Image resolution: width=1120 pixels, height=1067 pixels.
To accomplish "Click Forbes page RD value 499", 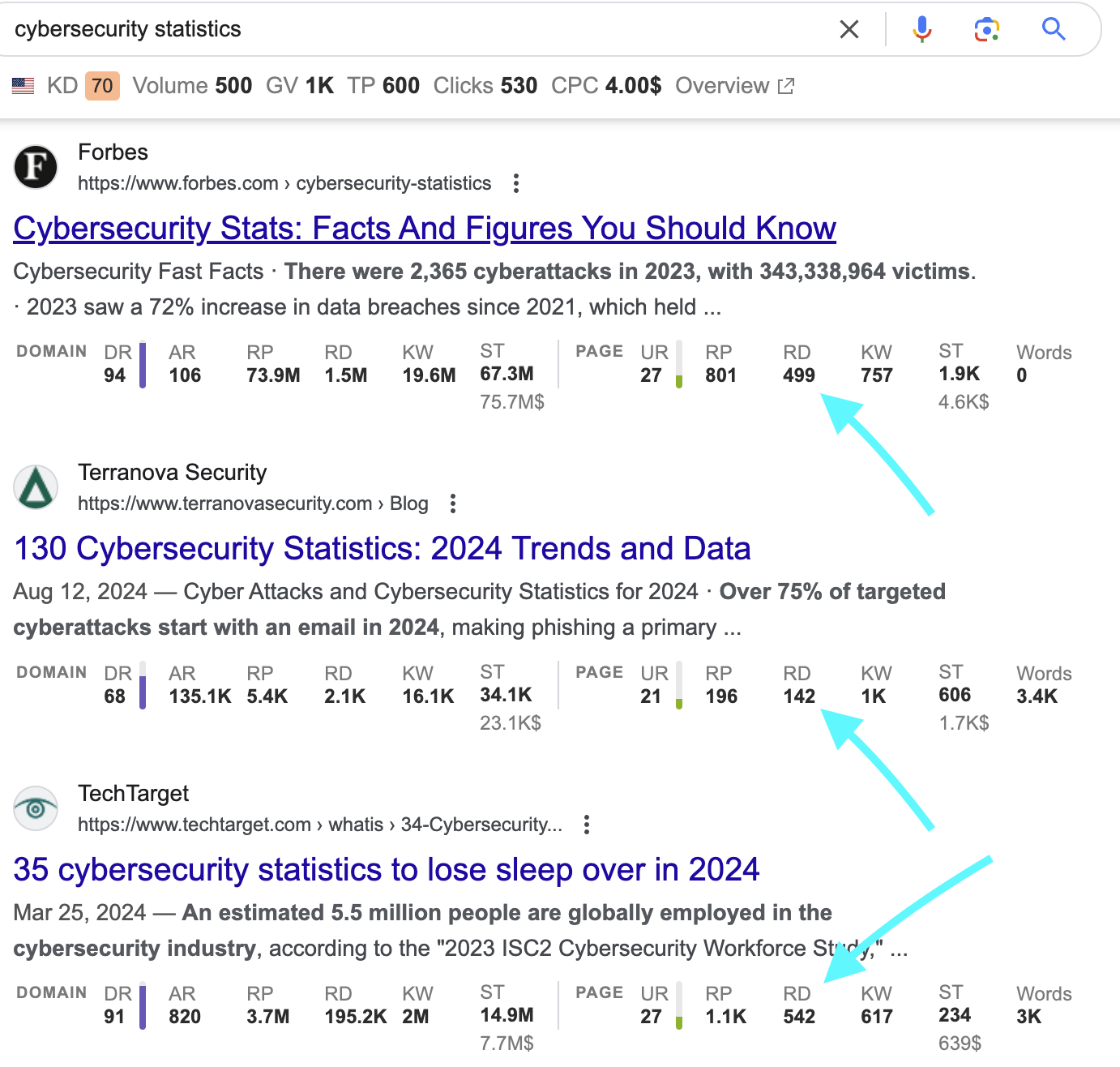I will click(x=799, y=375).
